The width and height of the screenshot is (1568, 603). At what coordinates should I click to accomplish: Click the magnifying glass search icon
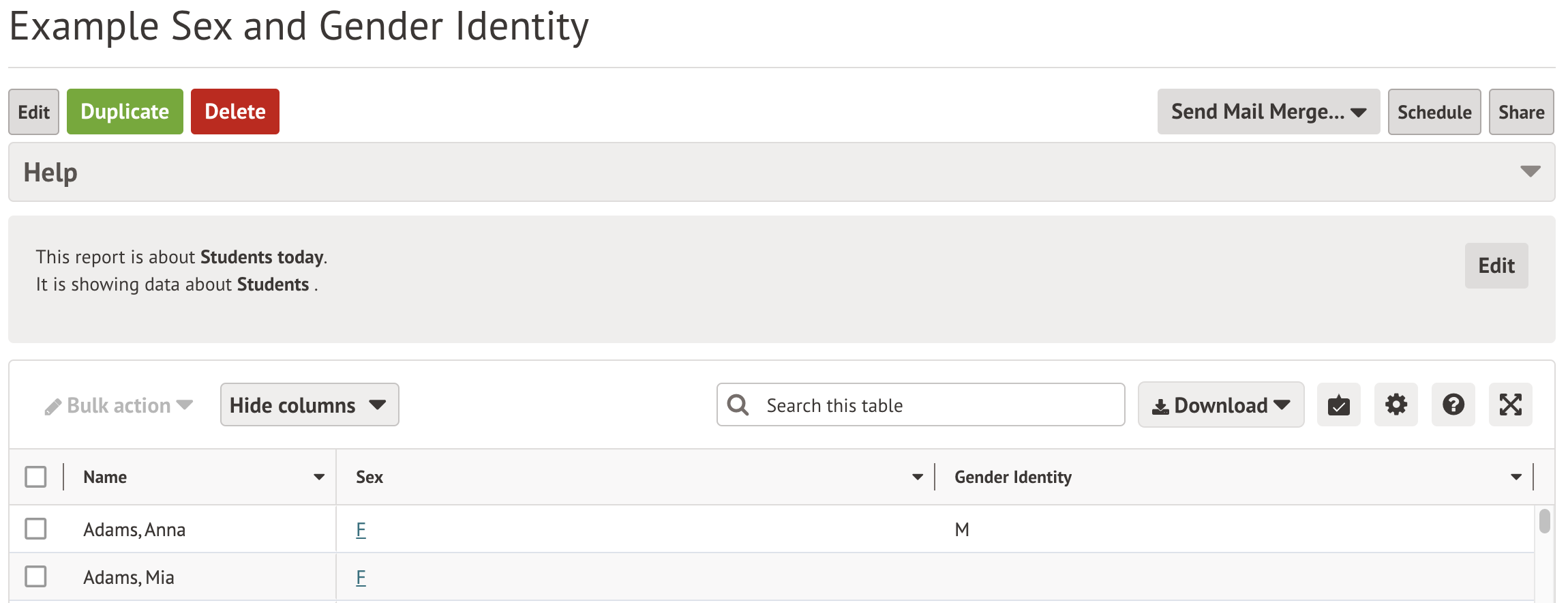pos(738,405)
